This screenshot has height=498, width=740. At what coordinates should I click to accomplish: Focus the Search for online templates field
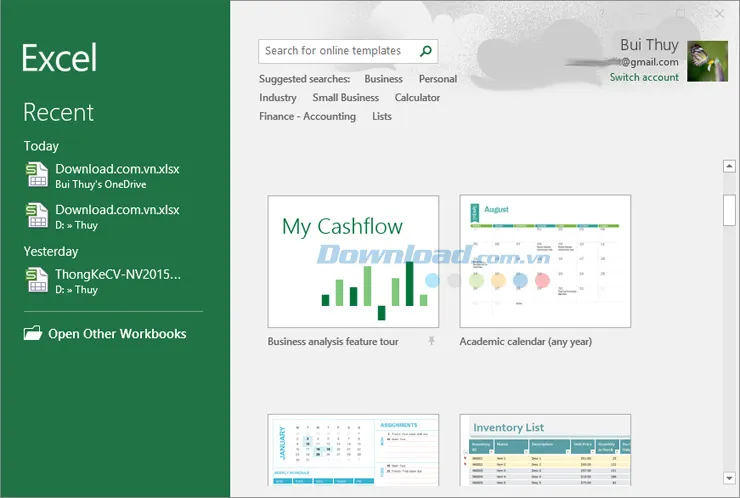pyautogui.click(x=348, y=51)
